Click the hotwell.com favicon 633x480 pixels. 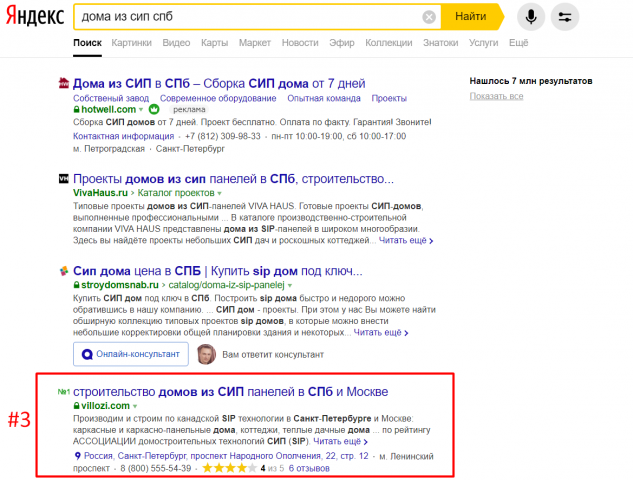point(64,83)
